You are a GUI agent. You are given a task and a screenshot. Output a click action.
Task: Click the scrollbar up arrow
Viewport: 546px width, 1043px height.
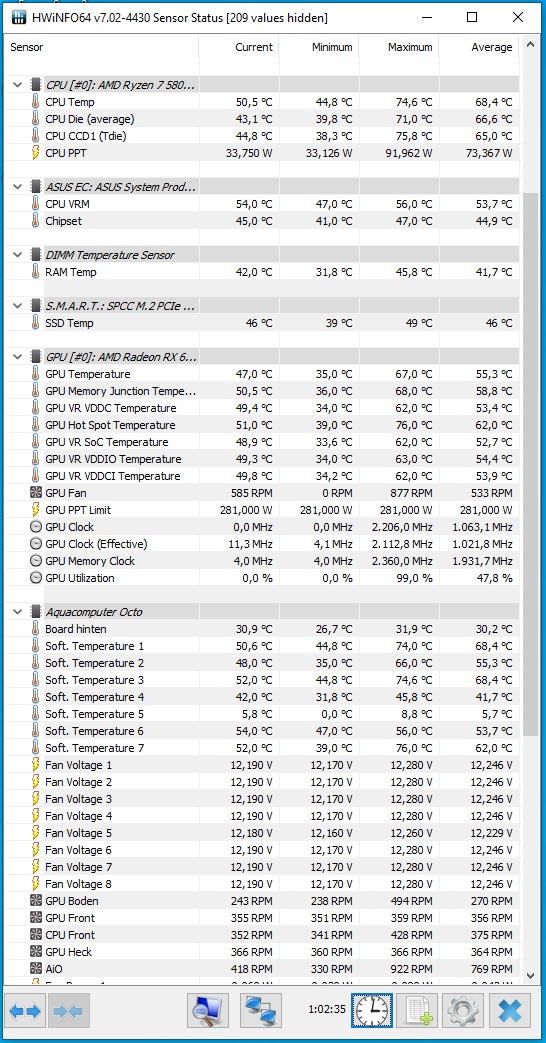pos(530,45)
